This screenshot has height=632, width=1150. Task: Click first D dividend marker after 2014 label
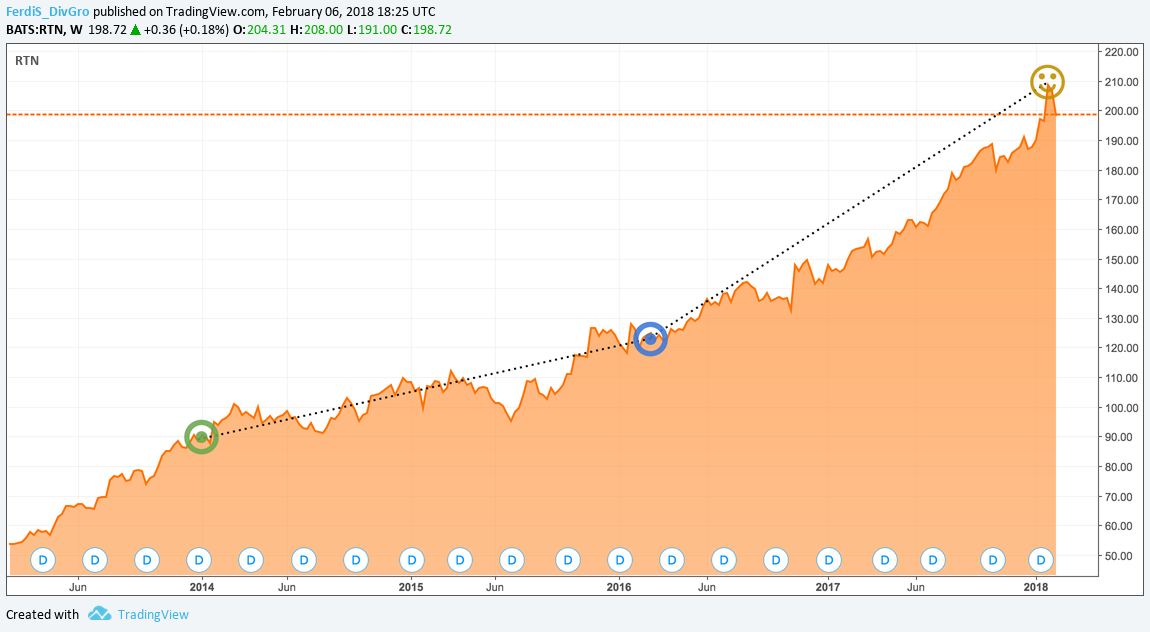[251, 560]
